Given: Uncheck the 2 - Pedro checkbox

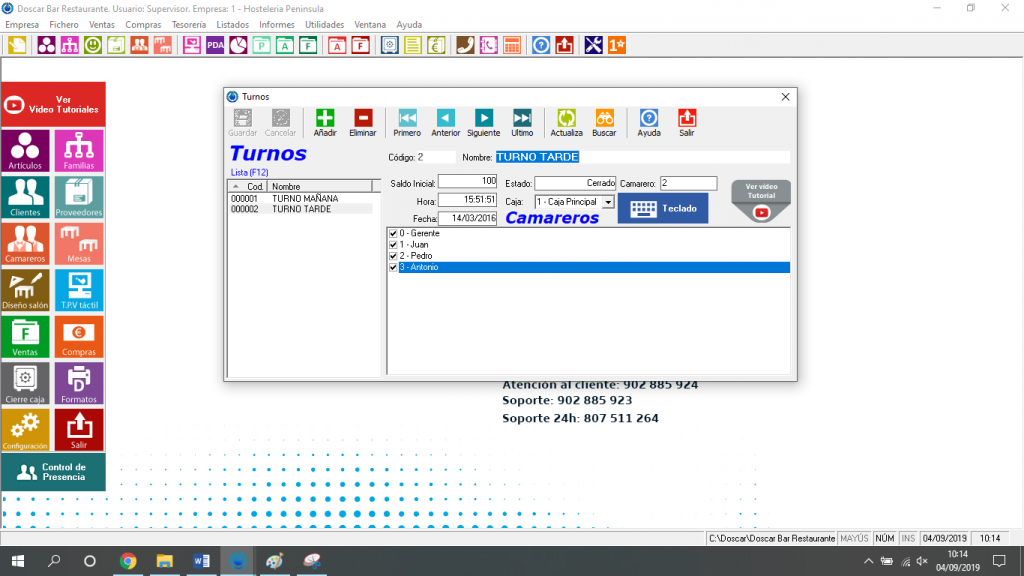Looking at the screenshot, I should (x=393, y=256).
